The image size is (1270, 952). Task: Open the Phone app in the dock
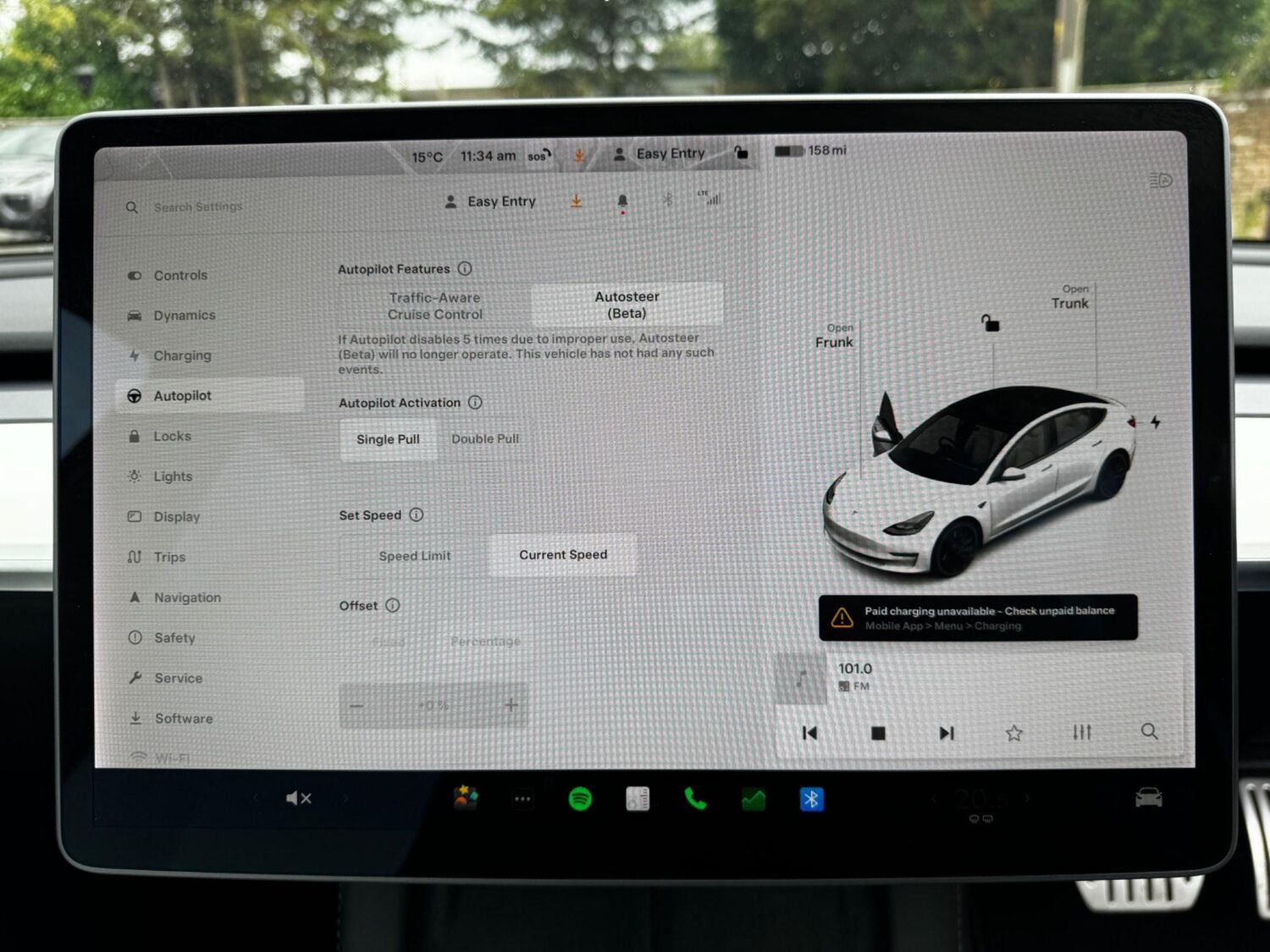pyautogui.click(x=695, y=798)
